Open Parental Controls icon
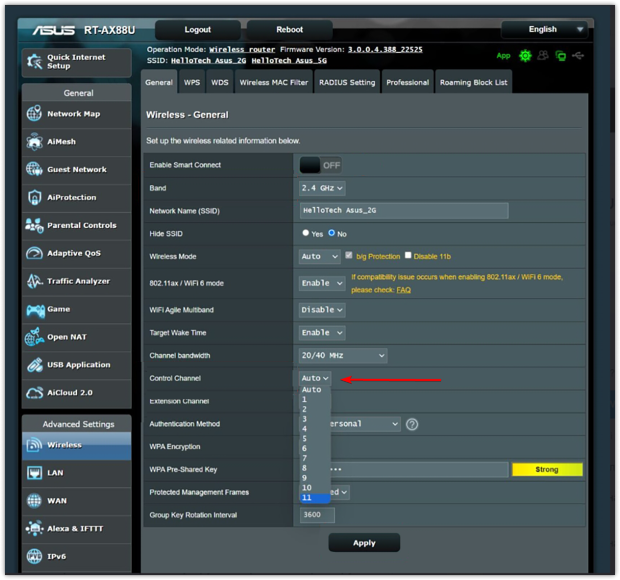620x580 pixels. click(x=34, y=225)
